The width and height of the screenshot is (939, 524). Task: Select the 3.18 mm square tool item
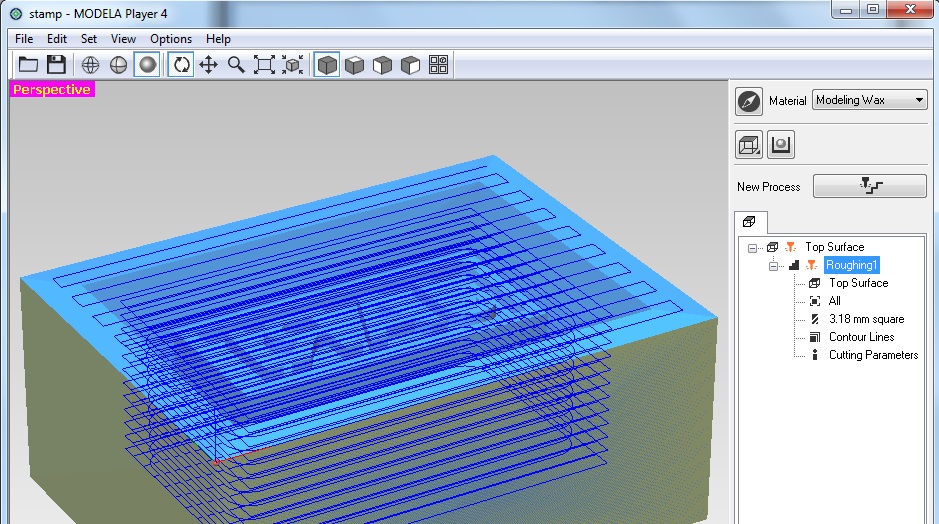pos(867,319)
